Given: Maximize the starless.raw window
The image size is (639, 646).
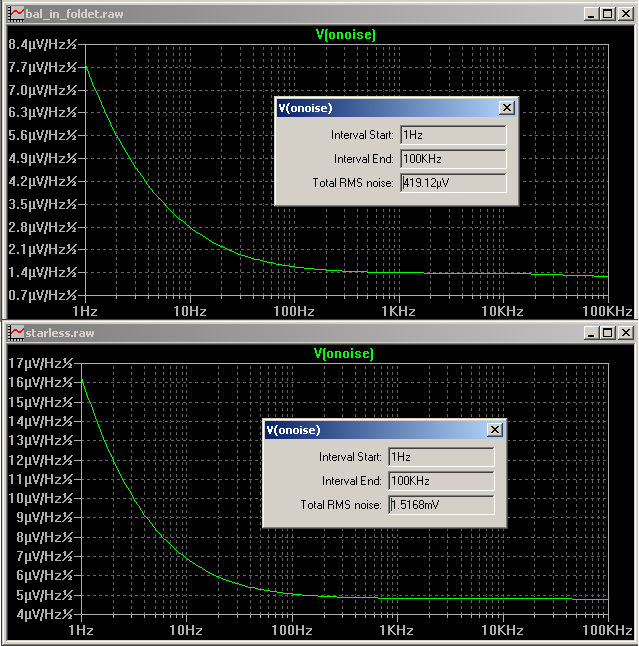Looking at the screenshot, I should point(608,332).
